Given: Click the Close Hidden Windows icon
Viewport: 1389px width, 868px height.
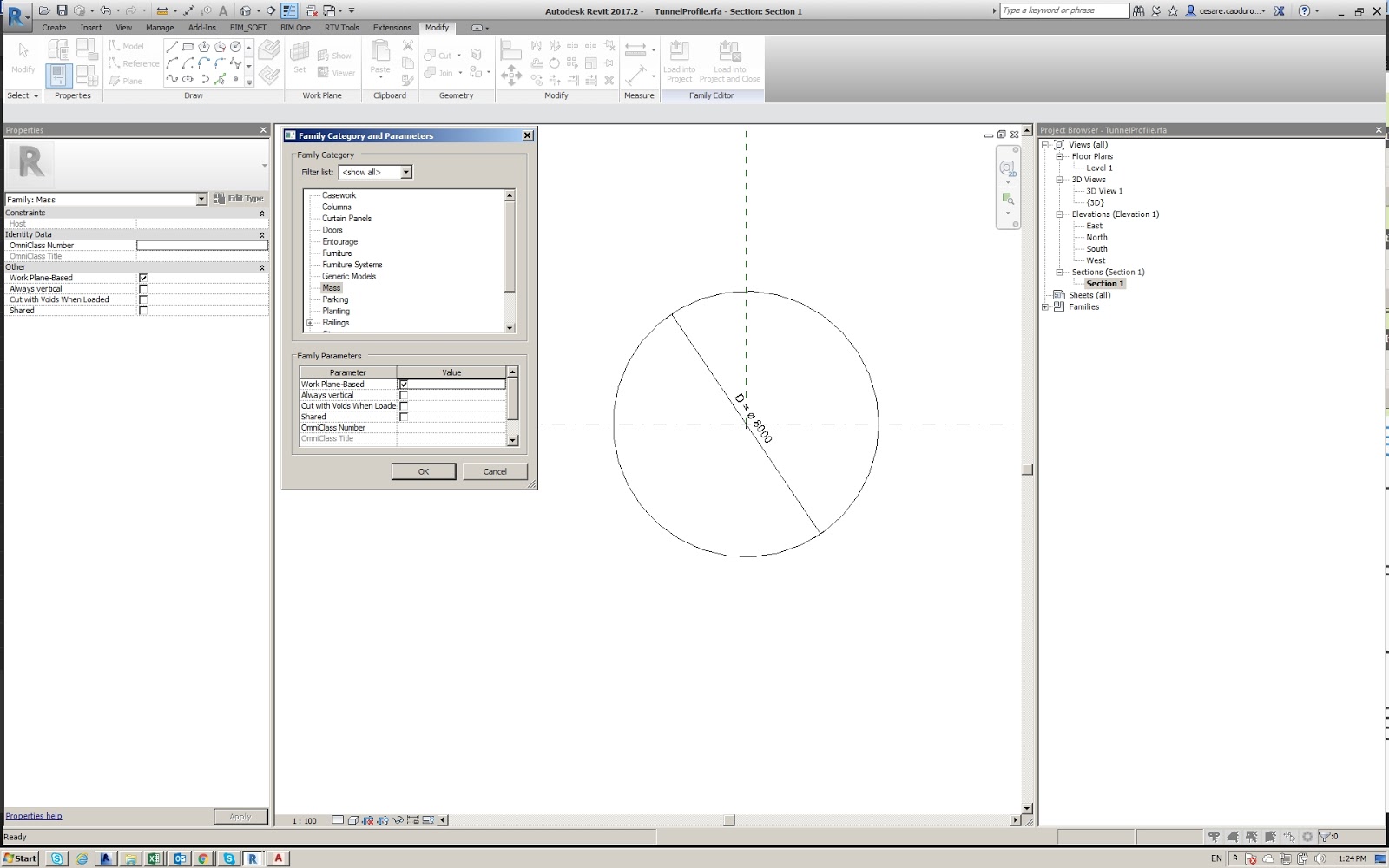Looking at the screenshot, I should tap(311, 10).
